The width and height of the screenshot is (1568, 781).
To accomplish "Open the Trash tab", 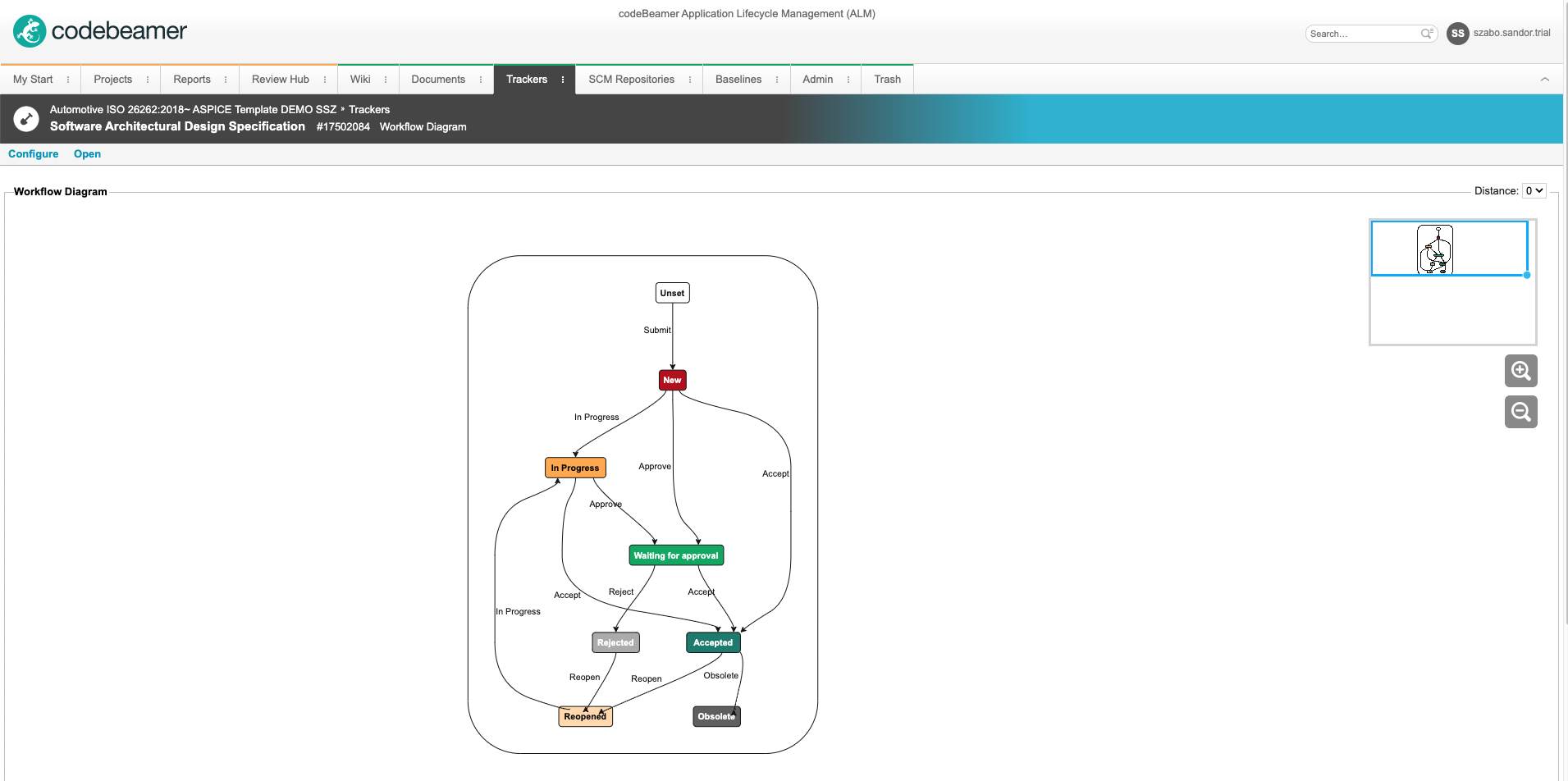I will point(887,80).
